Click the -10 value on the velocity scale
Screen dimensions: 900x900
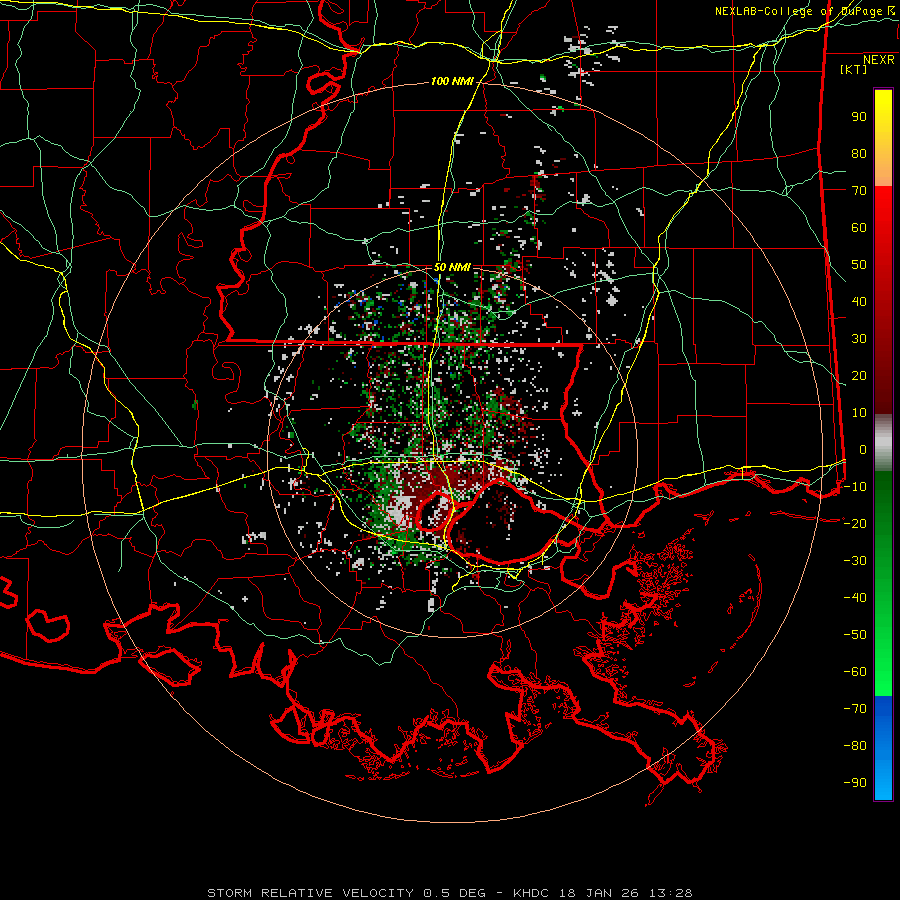click(855, 487)
